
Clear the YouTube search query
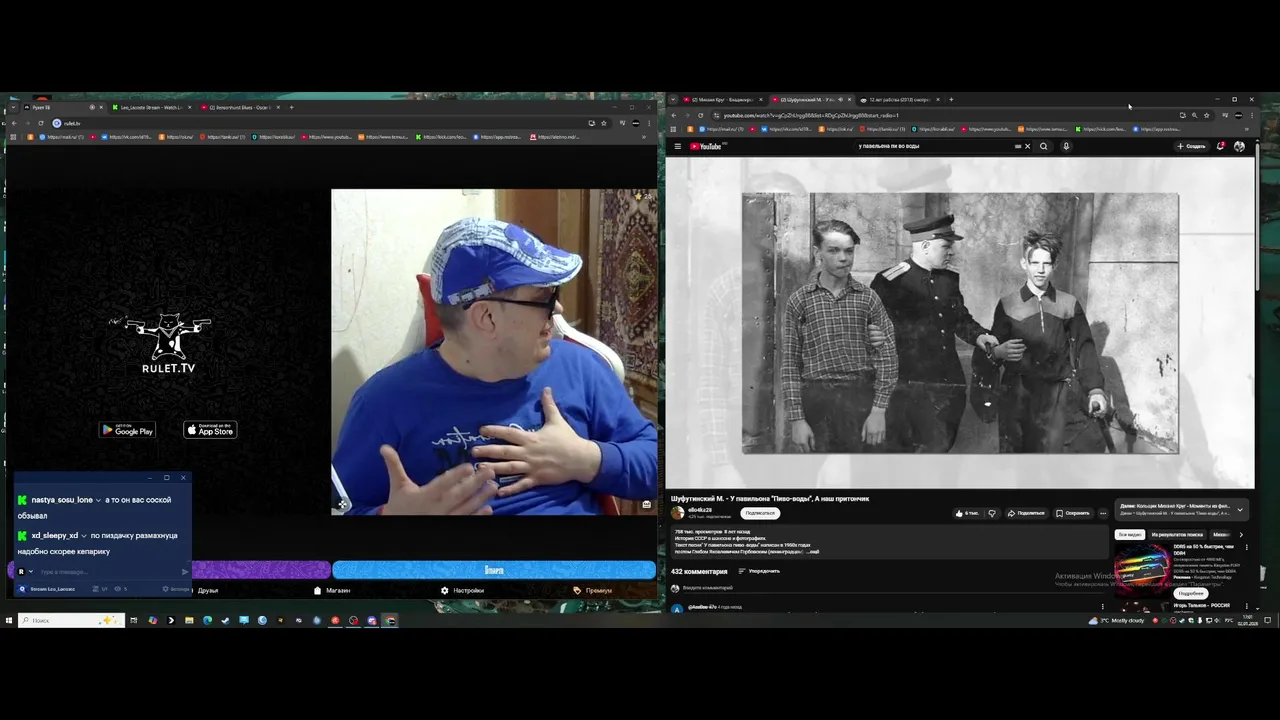[x=1027, y=146]
